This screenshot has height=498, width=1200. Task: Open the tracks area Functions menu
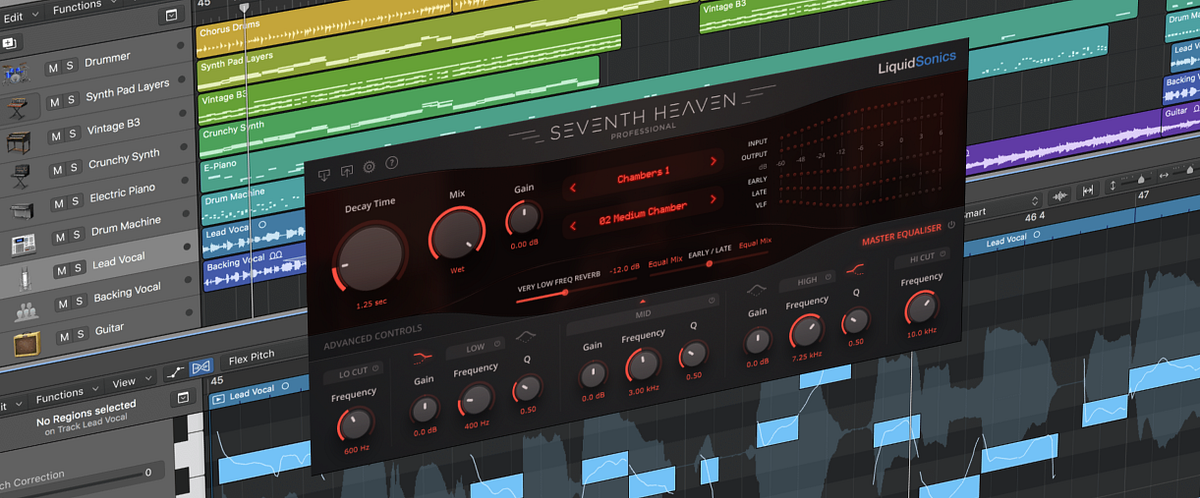[x=82, y=7]
